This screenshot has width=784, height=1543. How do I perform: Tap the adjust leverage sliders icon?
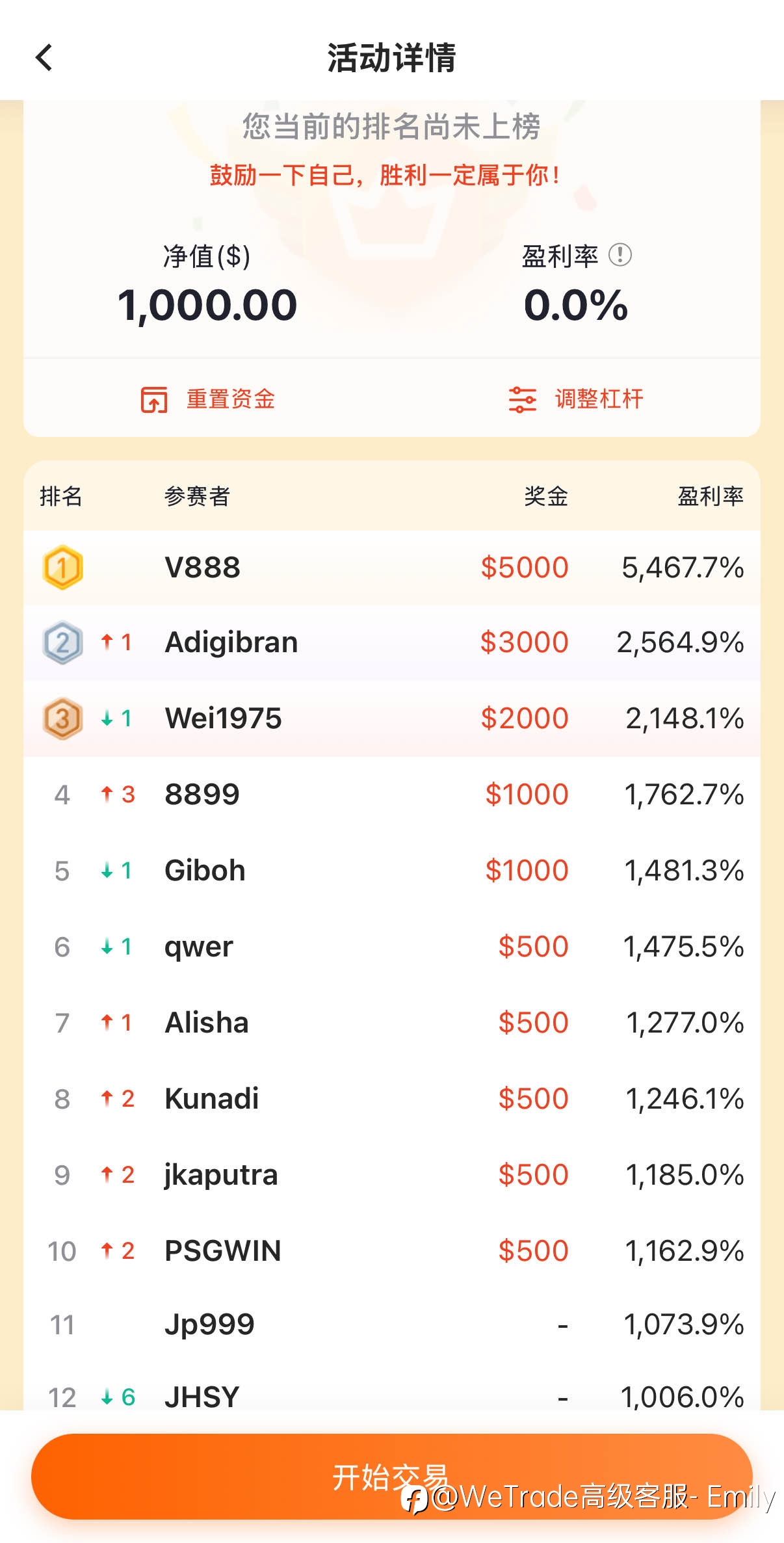click(522, 399)
